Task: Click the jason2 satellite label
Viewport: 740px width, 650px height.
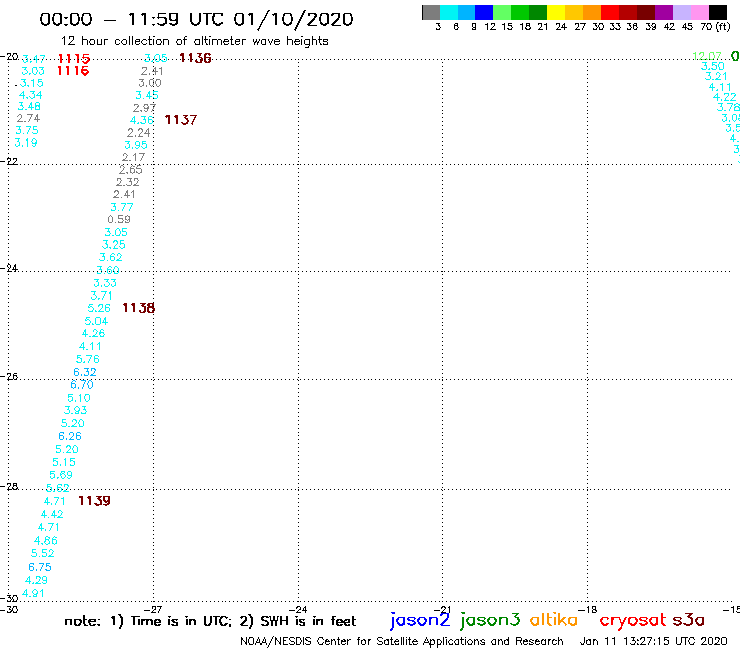Action: (420, 620)
